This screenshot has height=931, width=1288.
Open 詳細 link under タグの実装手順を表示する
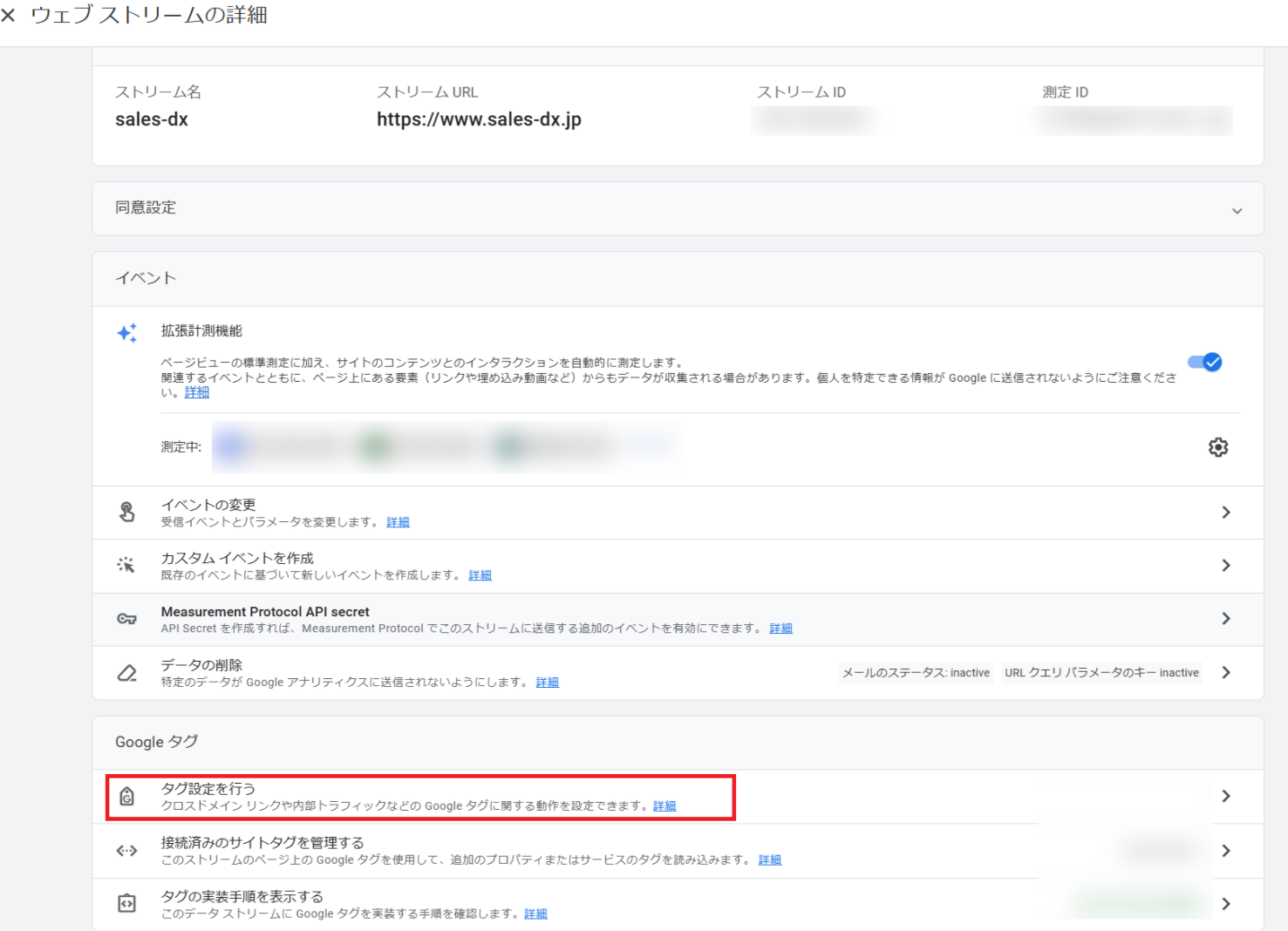pyautogui.click(x=536, y=914)
